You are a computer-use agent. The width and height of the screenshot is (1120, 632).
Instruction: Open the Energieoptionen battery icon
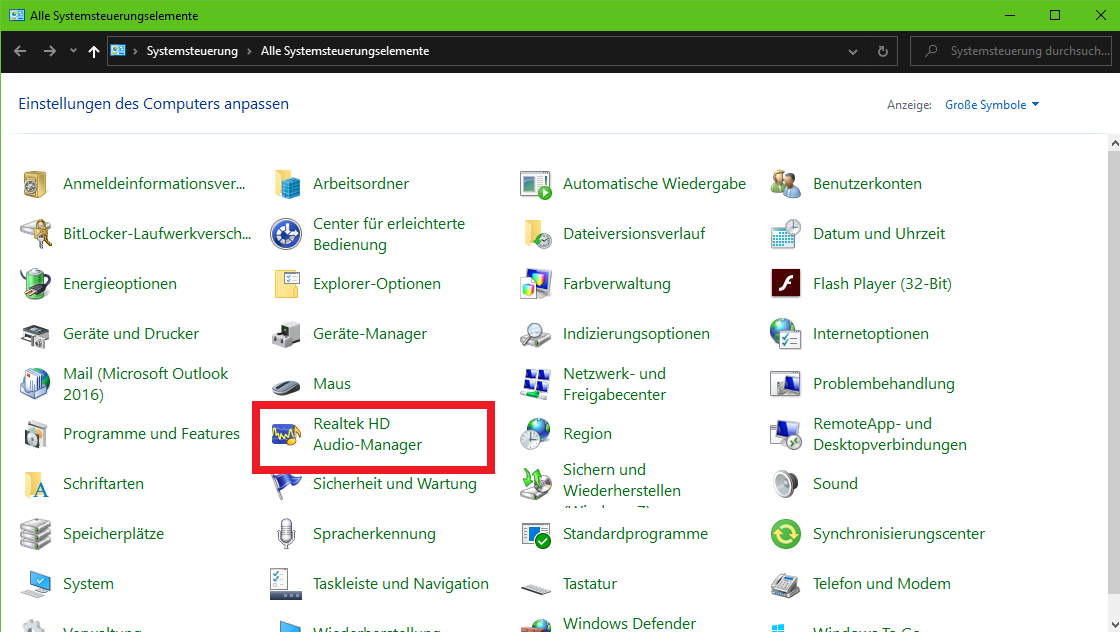pyautogui.click(x=35, y=284)
